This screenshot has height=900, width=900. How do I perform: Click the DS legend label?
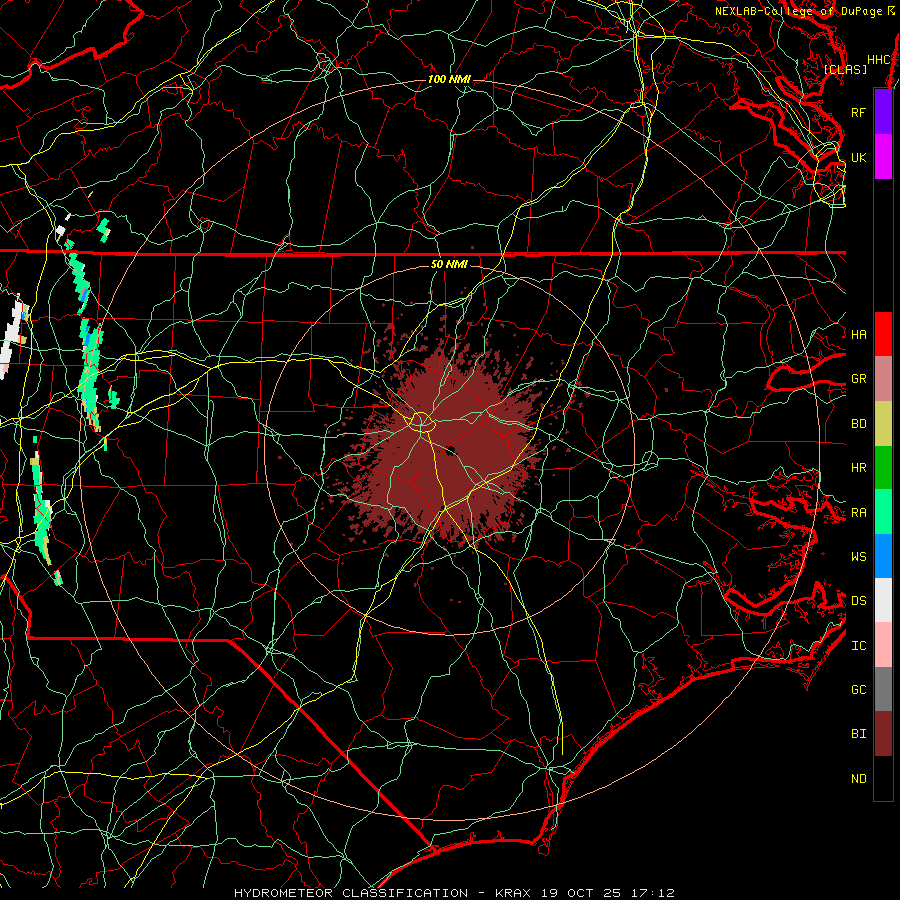click(x=858, y=601)
